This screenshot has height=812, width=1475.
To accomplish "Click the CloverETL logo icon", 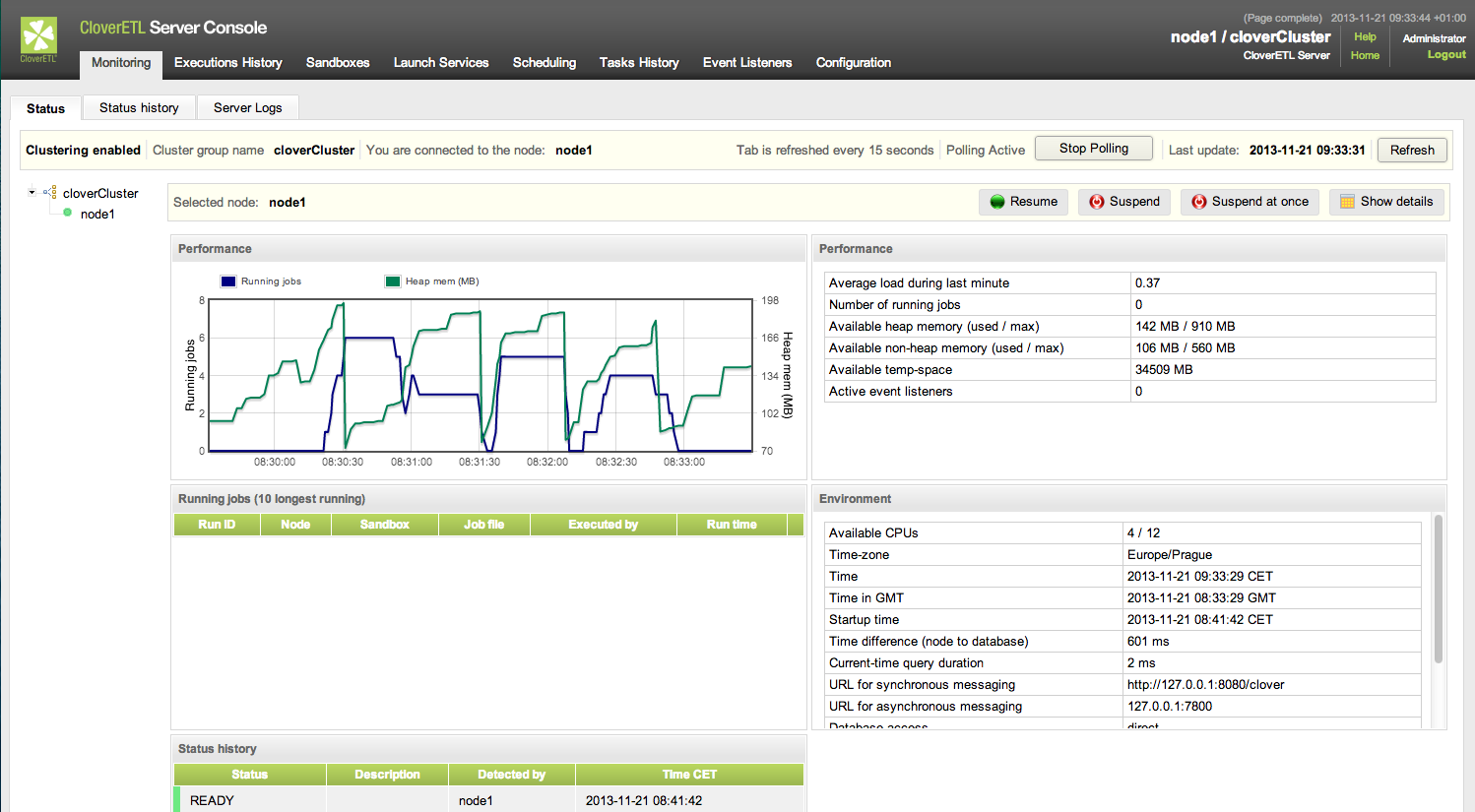I will [38, 38].
